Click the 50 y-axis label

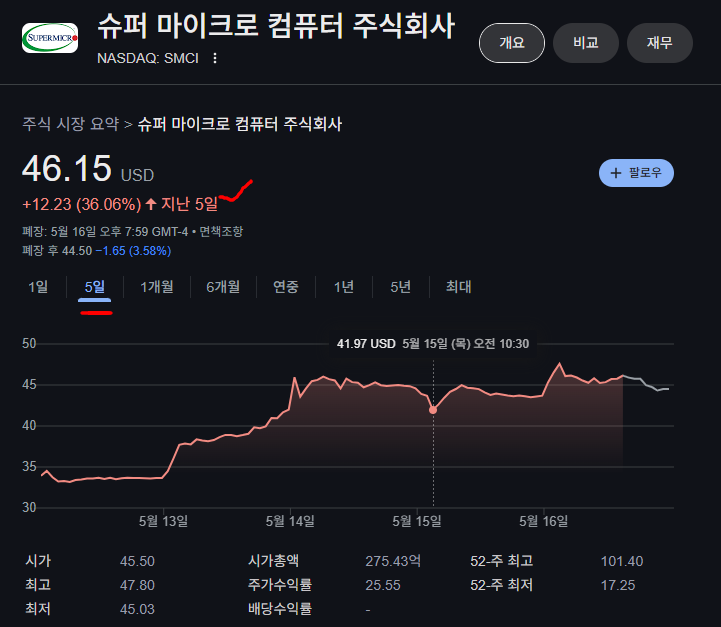(x=29, y=344)
